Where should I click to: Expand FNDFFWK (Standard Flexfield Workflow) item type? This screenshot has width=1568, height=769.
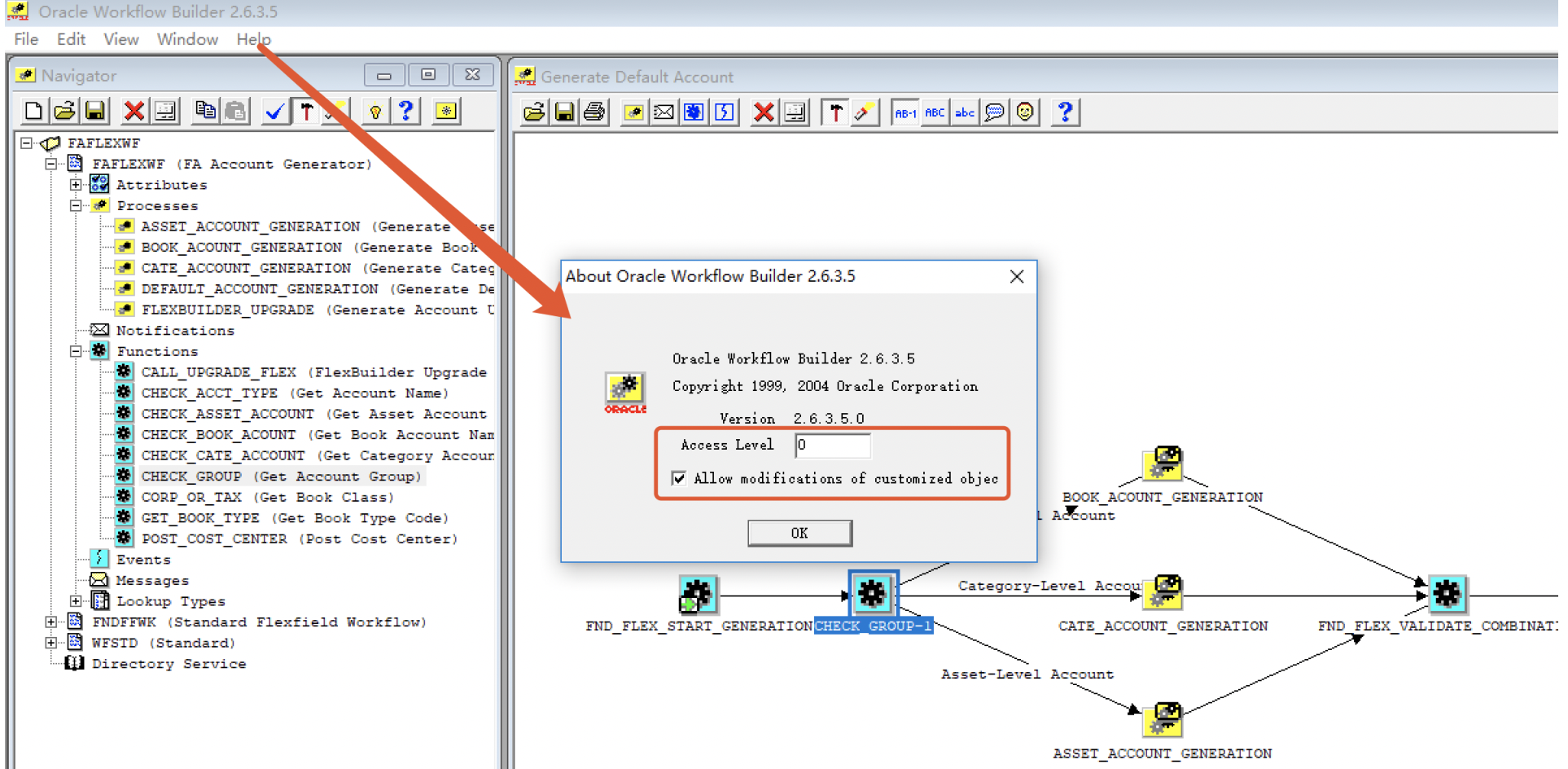click(x=50, y=622)
